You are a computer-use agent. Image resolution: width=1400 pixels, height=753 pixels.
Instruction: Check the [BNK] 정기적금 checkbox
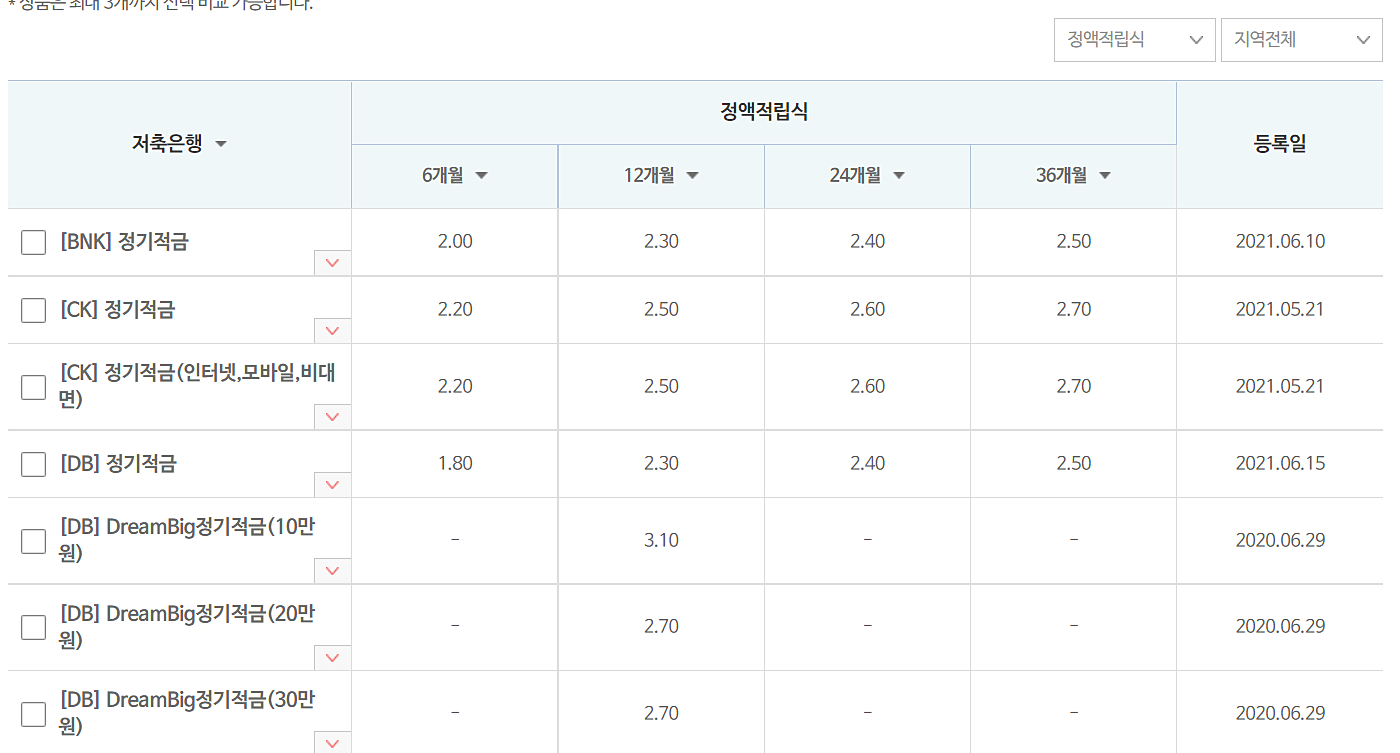33,242
